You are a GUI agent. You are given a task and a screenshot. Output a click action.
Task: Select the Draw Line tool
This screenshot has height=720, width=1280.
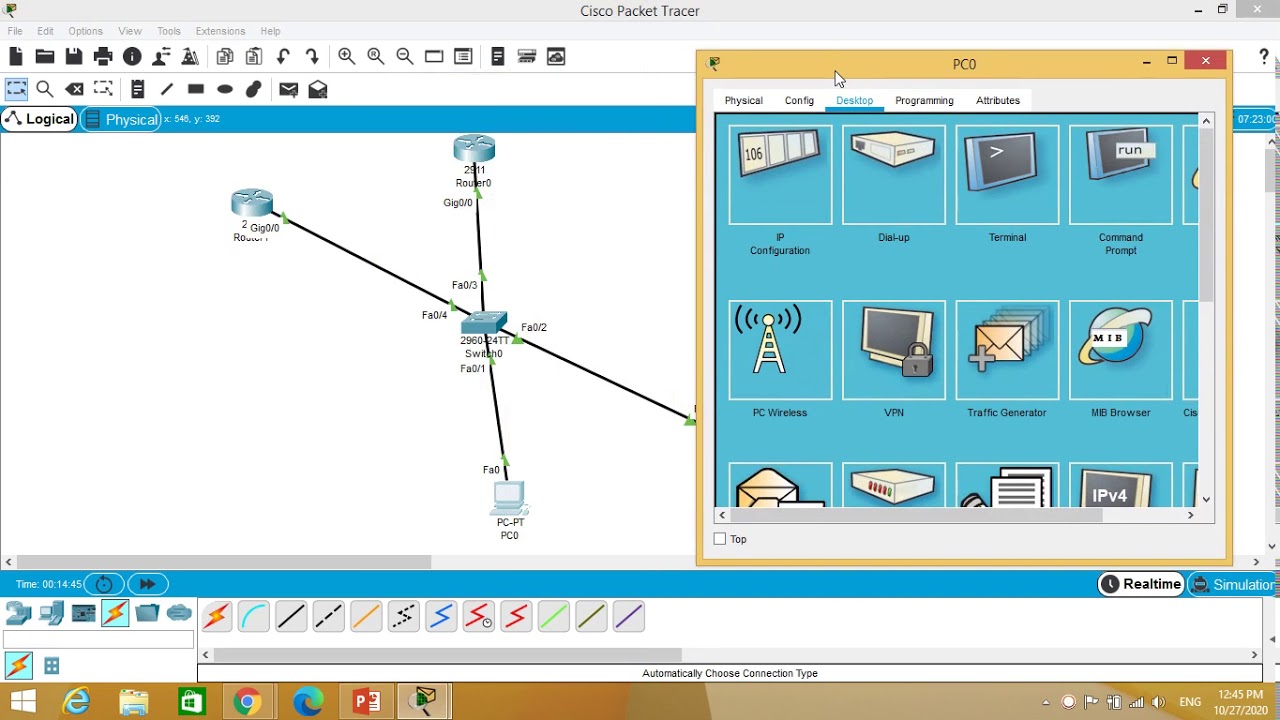pos(167,89)
